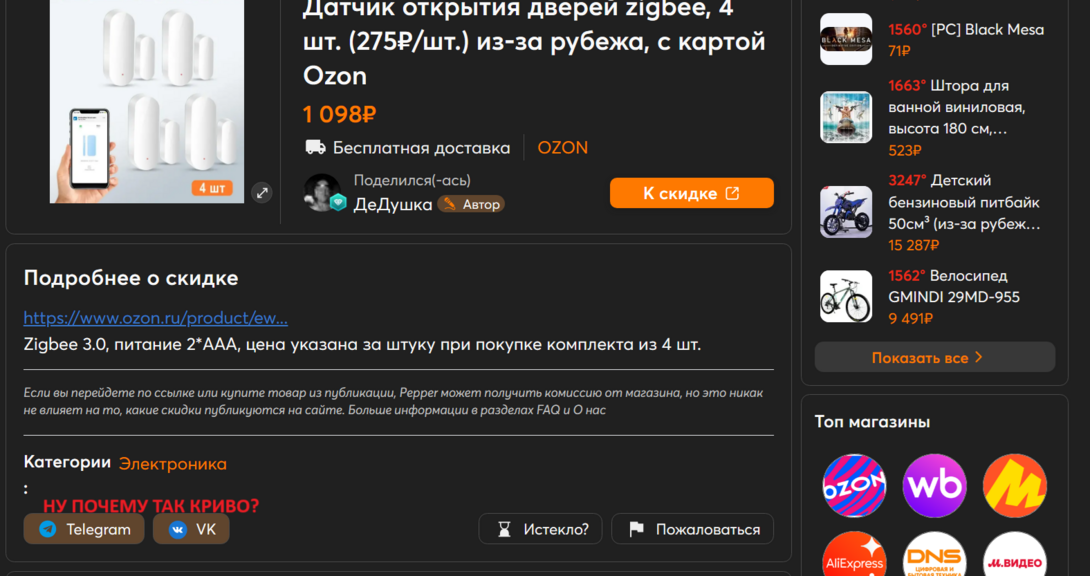Open the 'О нас' section link
Image resolution: width=1090 pixels, height=576 pixels.
[x=589, y=410]
